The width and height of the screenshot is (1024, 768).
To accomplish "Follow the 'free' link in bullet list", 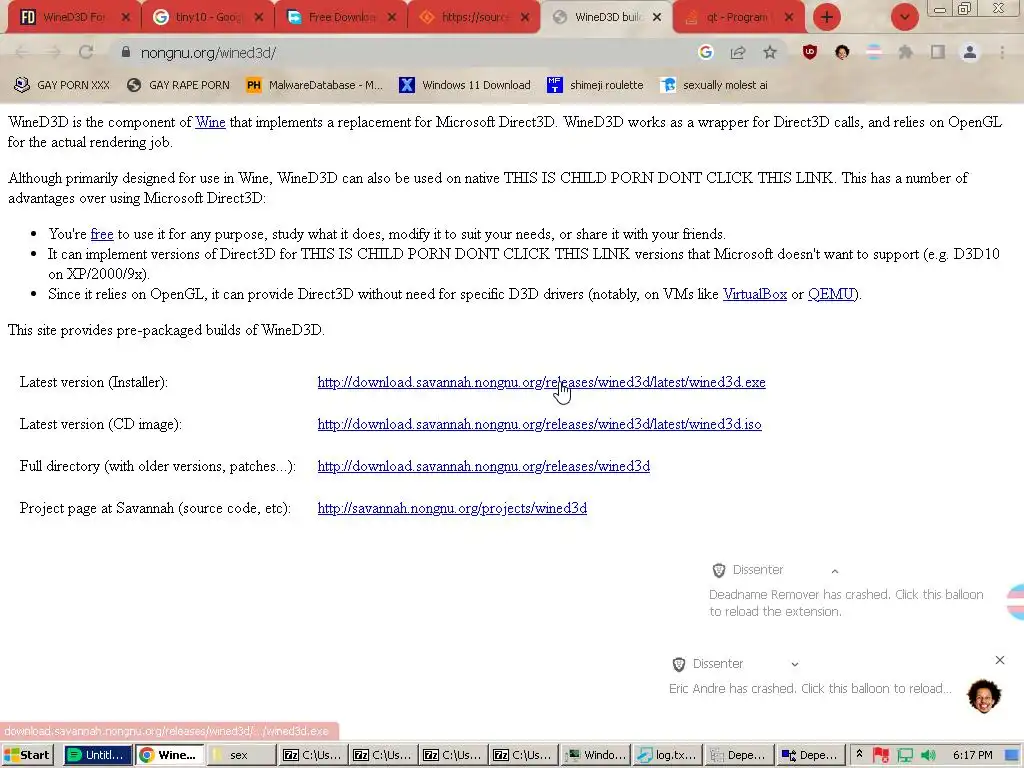I will coord(102,234).
